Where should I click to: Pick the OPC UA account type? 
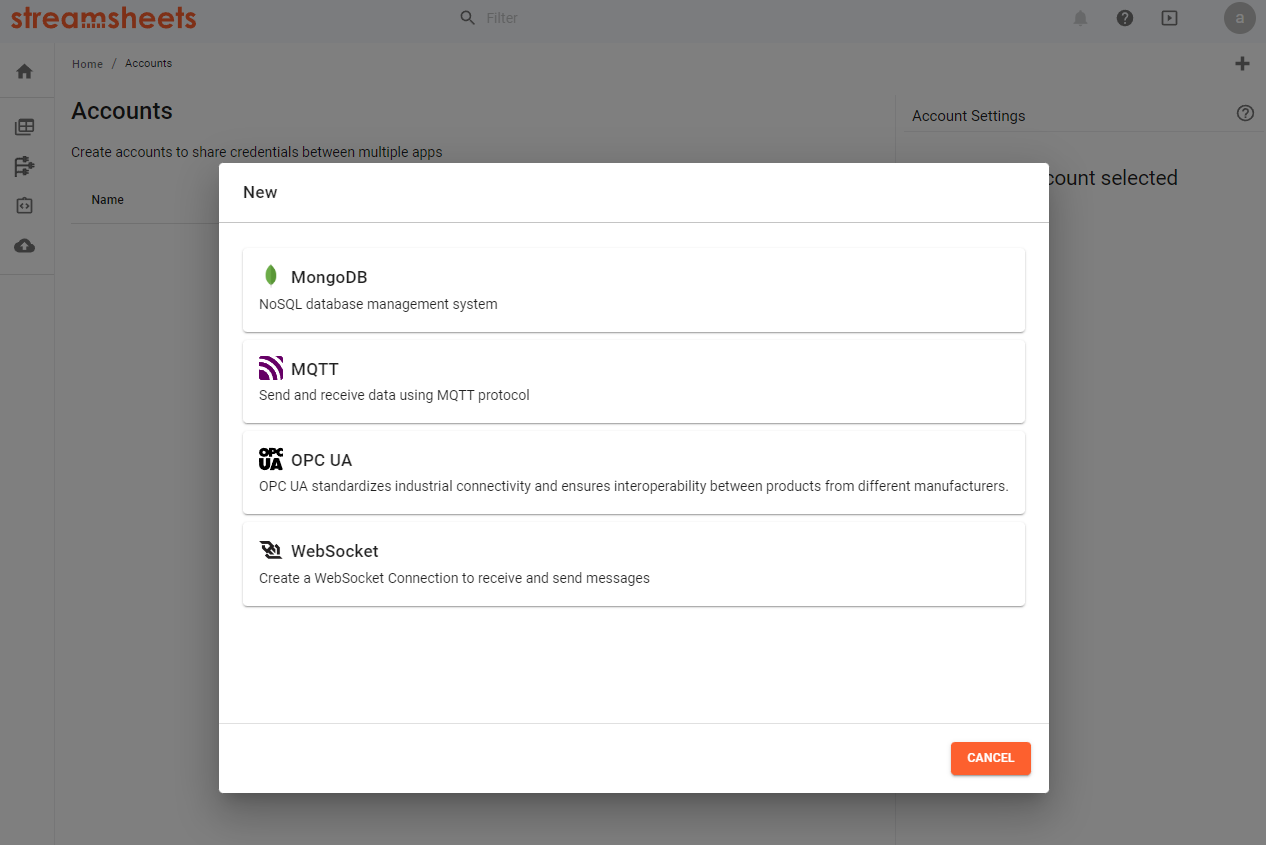point(634,472)
